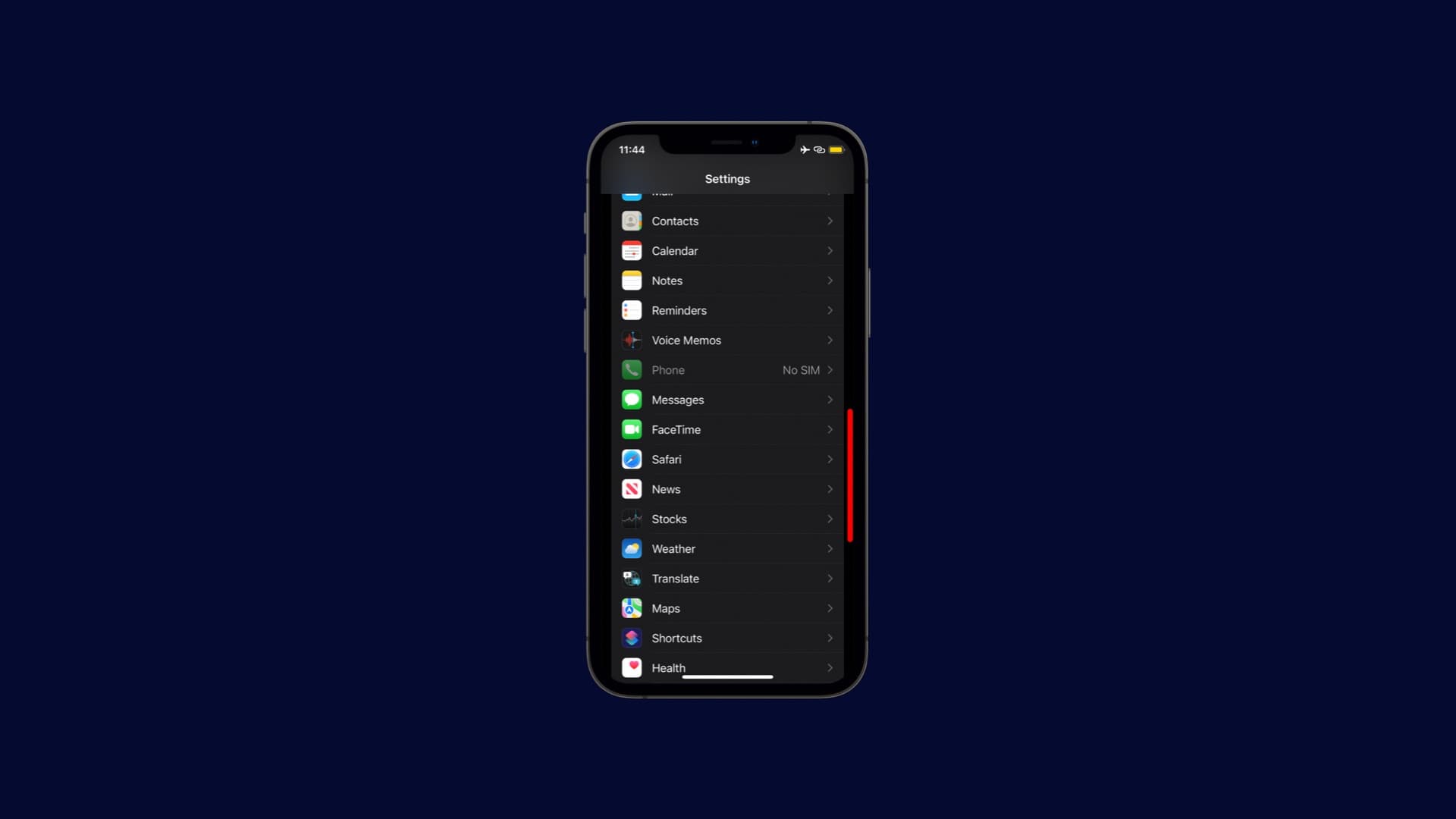Toggle the Wi-Fi status indicator
The image size is (1456, 819).
pyautogui.click(x=819, y=149)
